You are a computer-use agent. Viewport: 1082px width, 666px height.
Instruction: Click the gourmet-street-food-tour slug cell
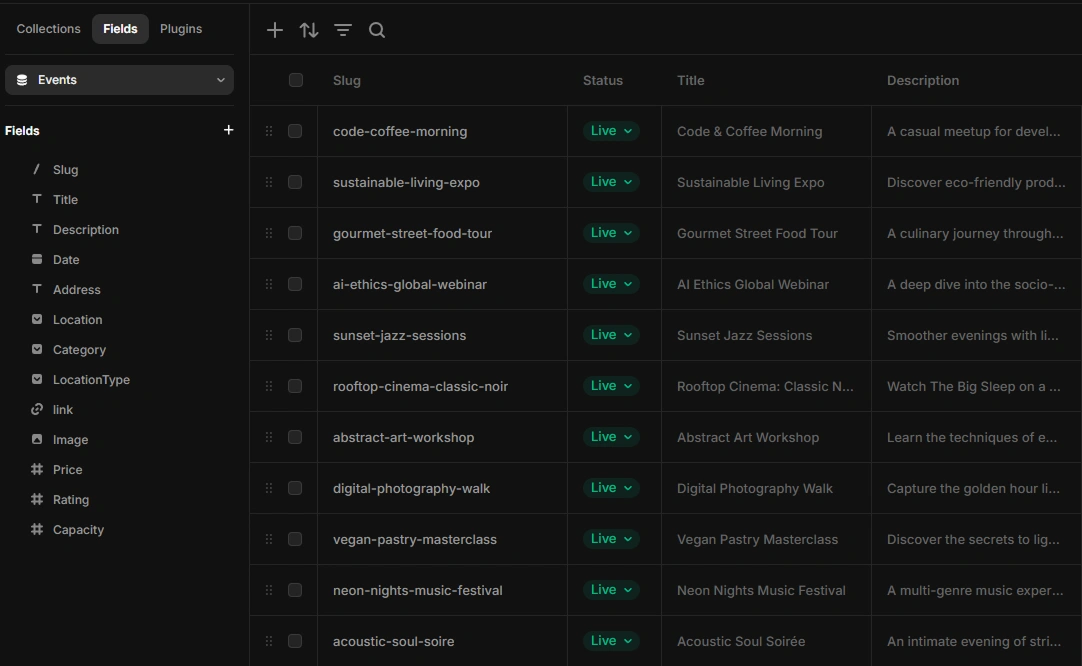click(x=442, y=233)
